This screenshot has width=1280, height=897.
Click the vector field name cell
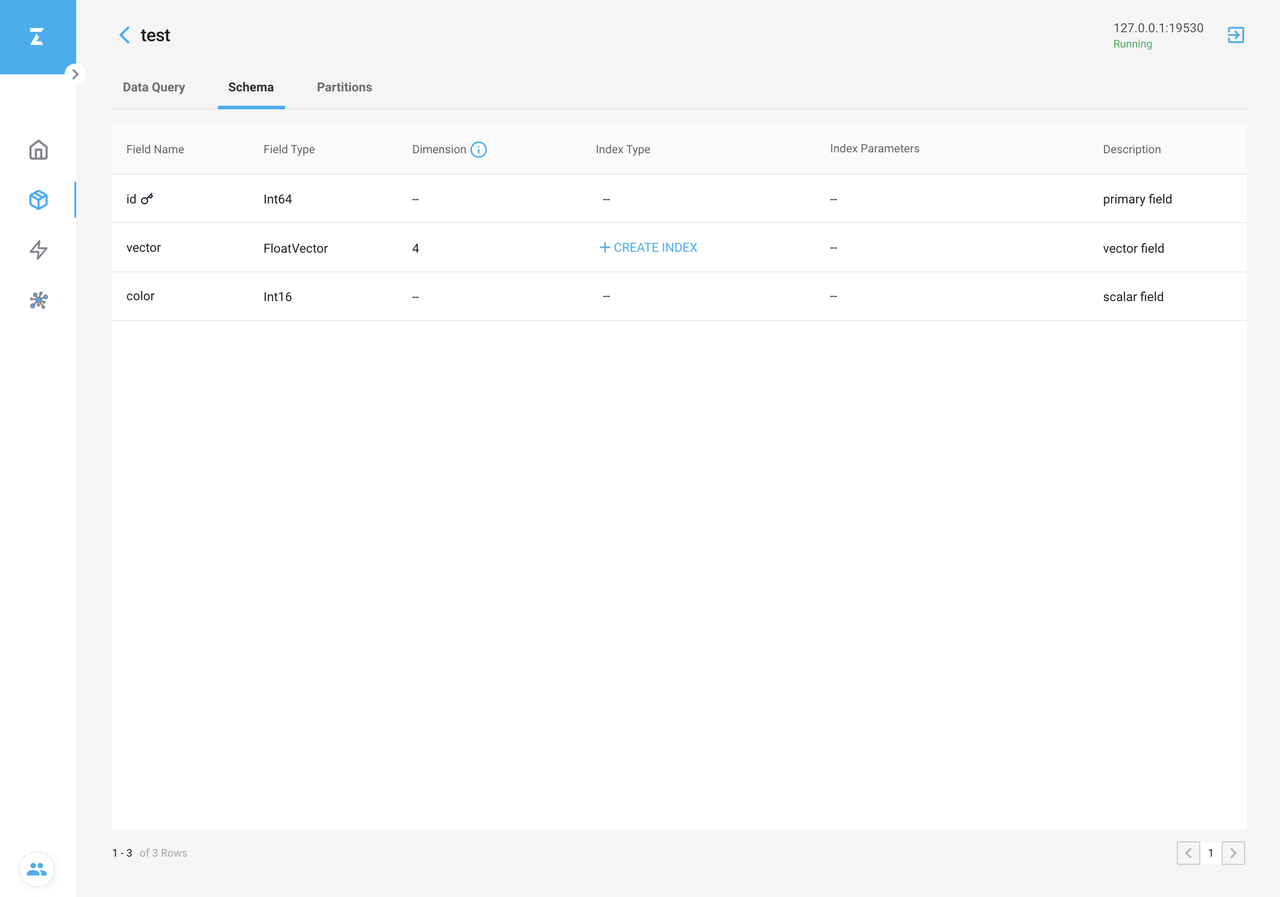pos(144,247)
